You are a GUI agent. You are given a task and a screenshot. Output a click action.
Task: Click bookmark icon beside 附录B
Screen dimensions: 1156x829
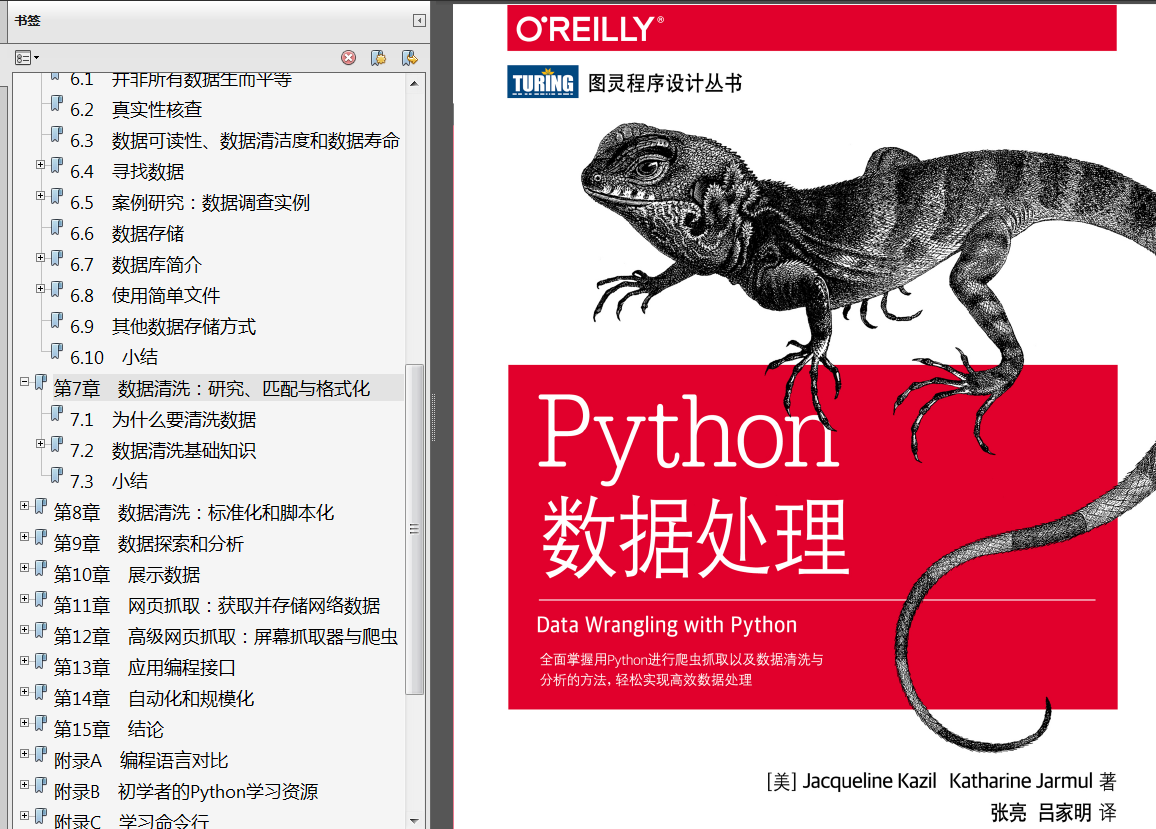click(41, 785)
